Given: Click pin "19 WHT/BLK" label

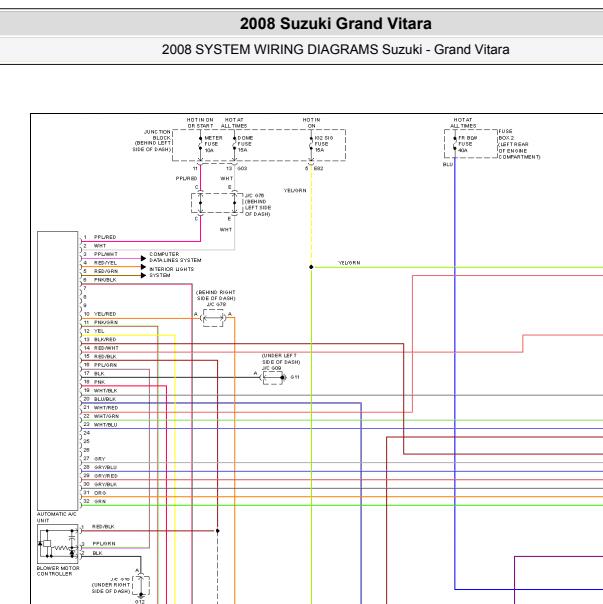Looking at the screenshot, I should (x=100, y=391).
